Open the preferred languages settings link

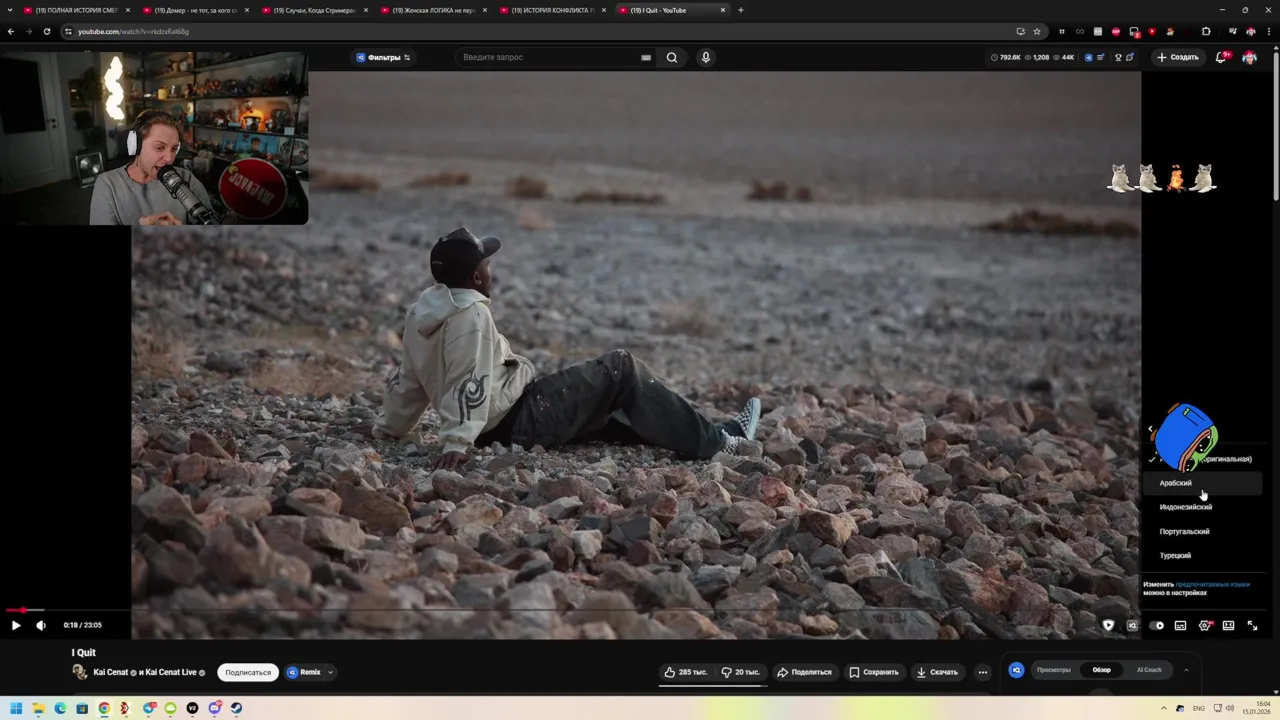1213,584
